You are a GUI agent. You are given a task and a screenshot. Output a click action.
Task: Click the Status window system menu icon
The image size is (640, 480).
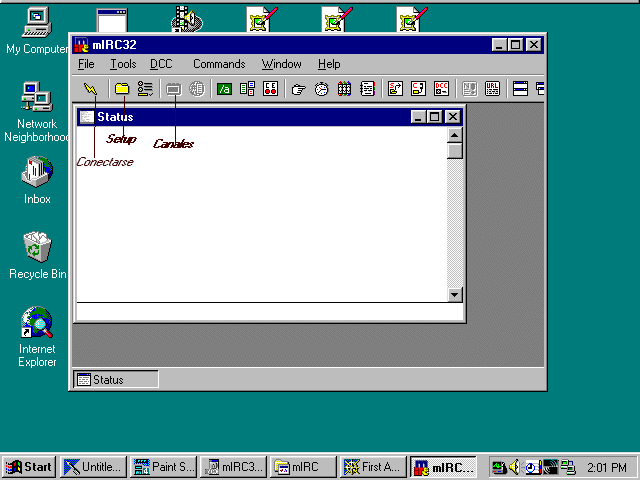coord(86,117)
